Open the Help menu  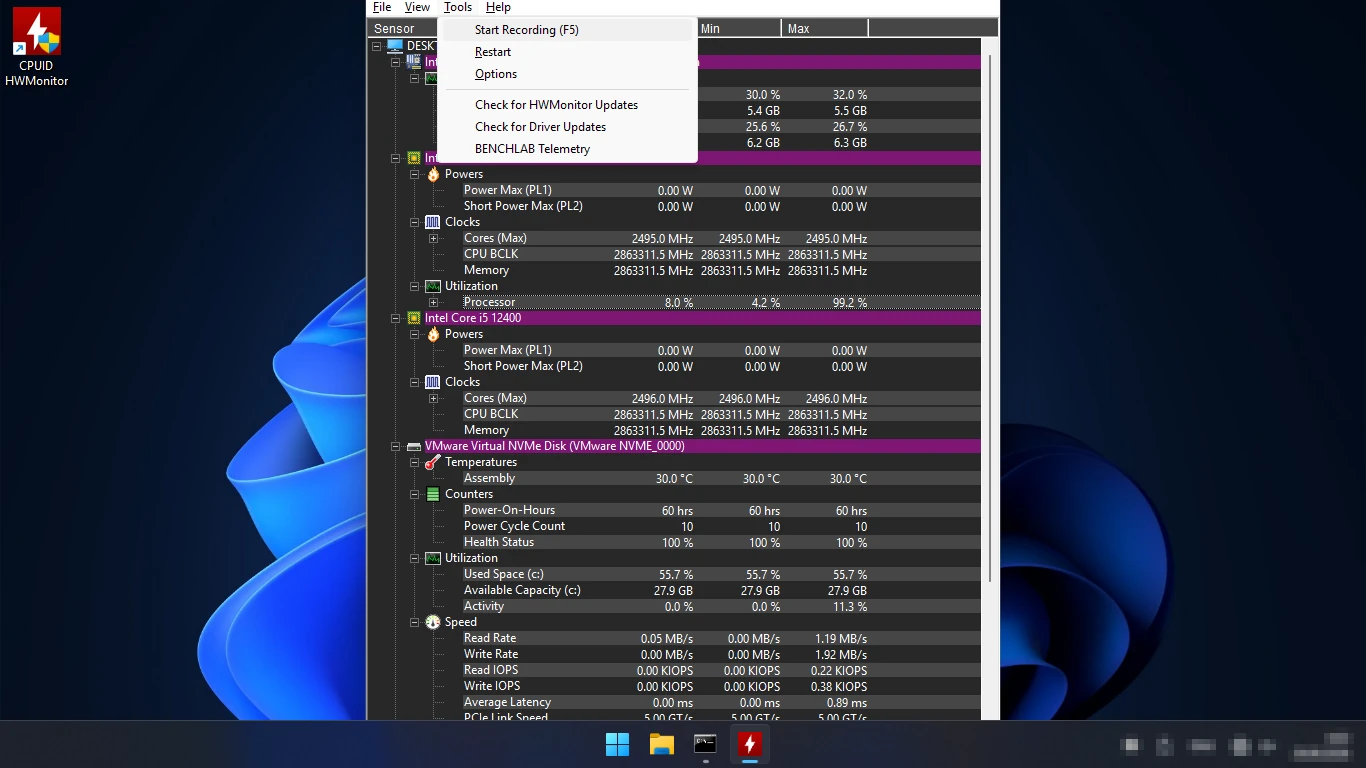[498, 8]
